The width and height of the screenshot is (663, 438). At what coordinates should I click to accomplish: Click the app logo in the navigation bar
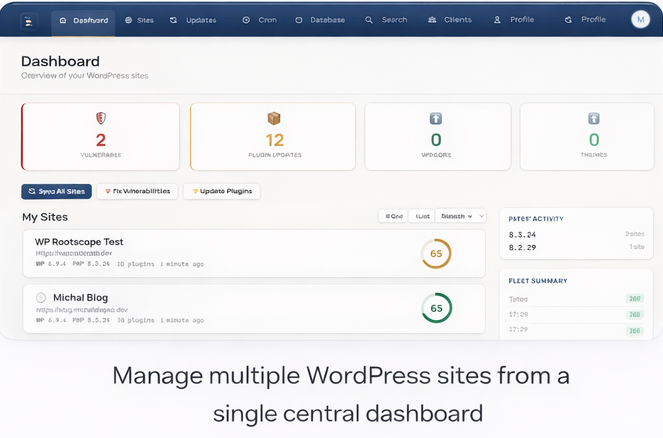point(29,22)
